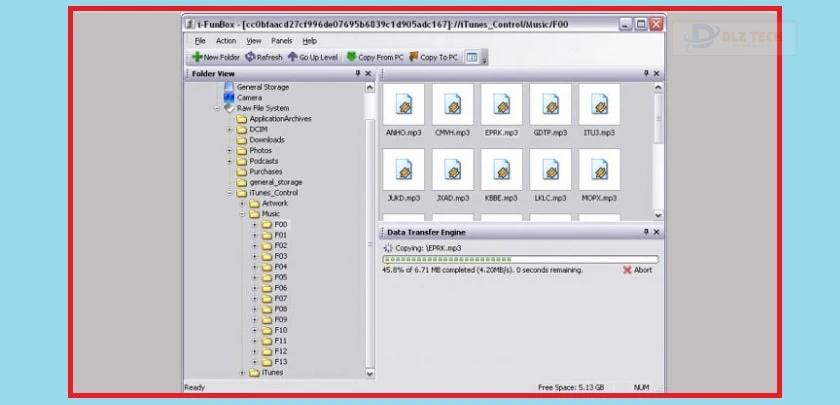Screen dimensions: 840x405
Task: Click Copy From PC button
Action: [x=375, y=57]
